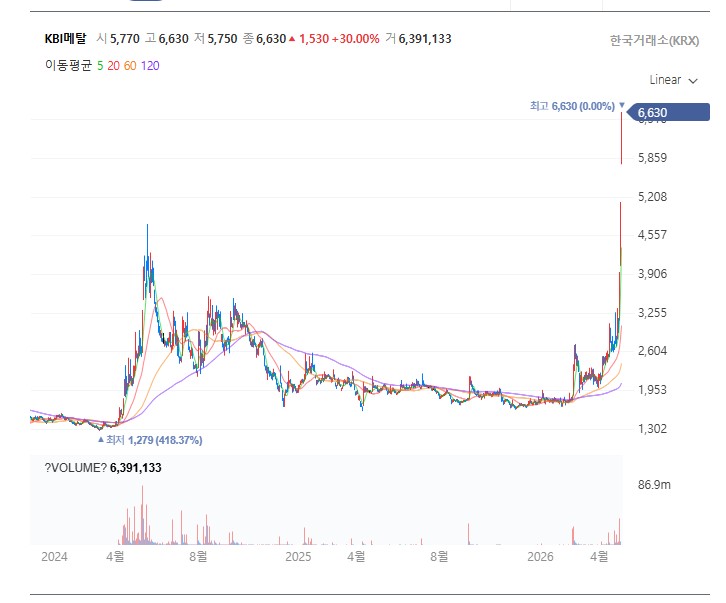
Task: Click the 최고 6,630 (0.00%) marker
Action: pos(577,106)
